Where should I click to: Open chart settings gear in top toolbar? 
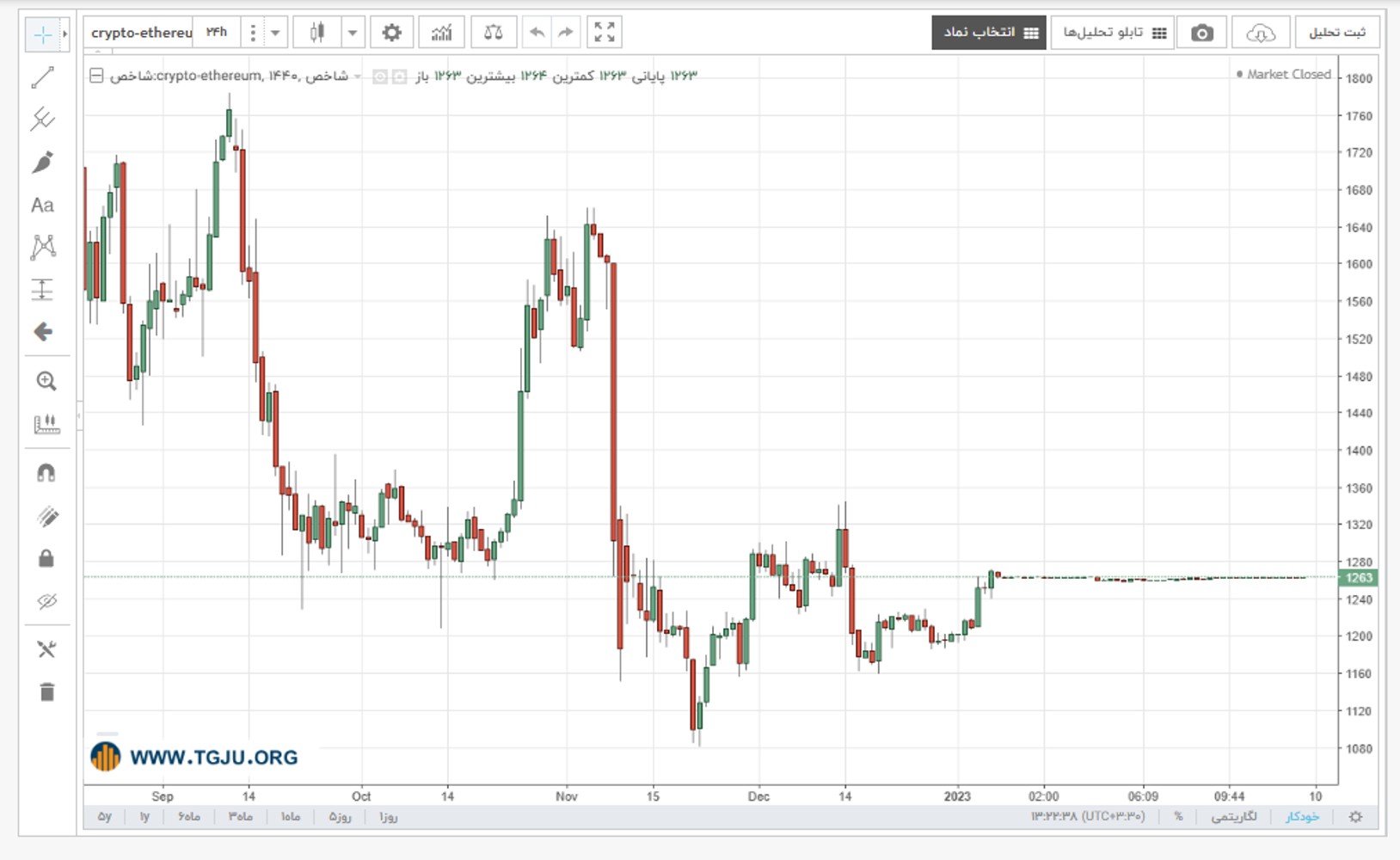pos(391,33)
